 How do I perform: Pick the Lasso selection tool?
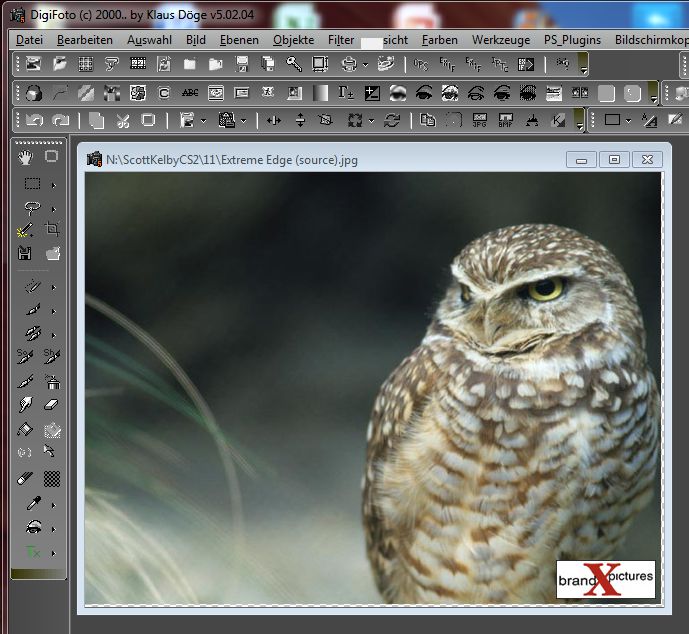point(32,207)
